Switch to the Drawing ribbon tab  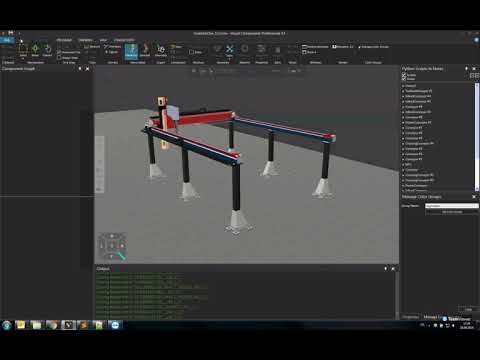tap(85, 40)
